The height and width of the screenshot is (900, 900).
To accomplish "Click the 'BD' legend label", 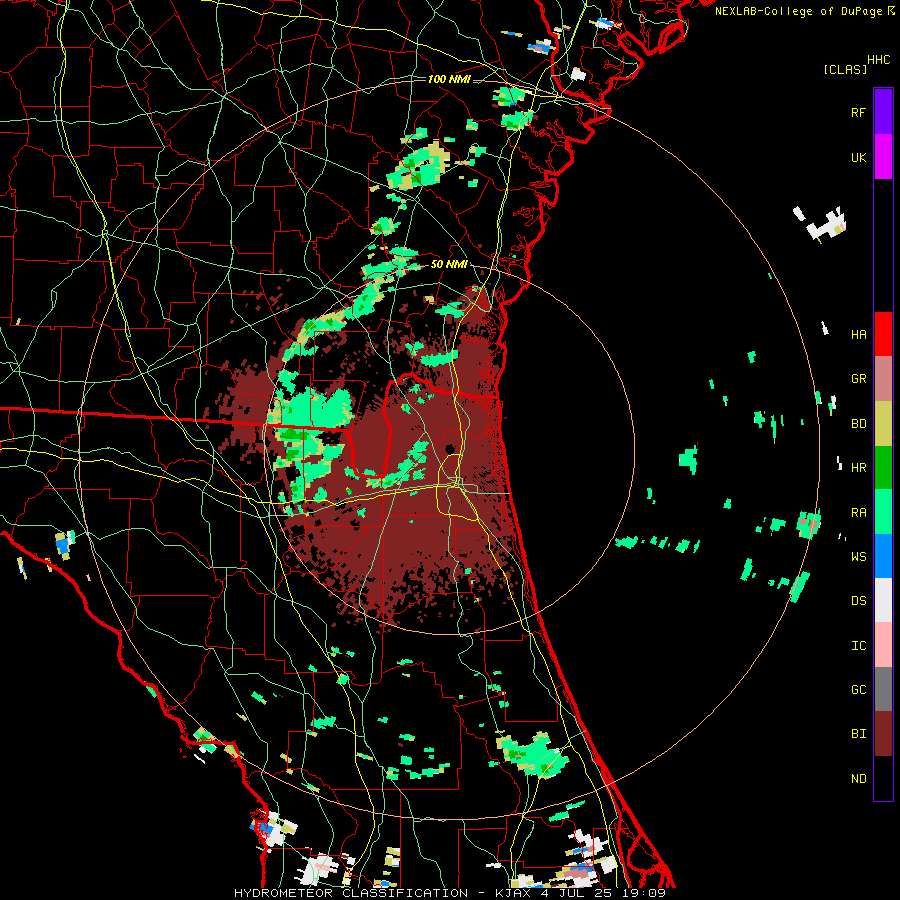I will click(859, 424).
